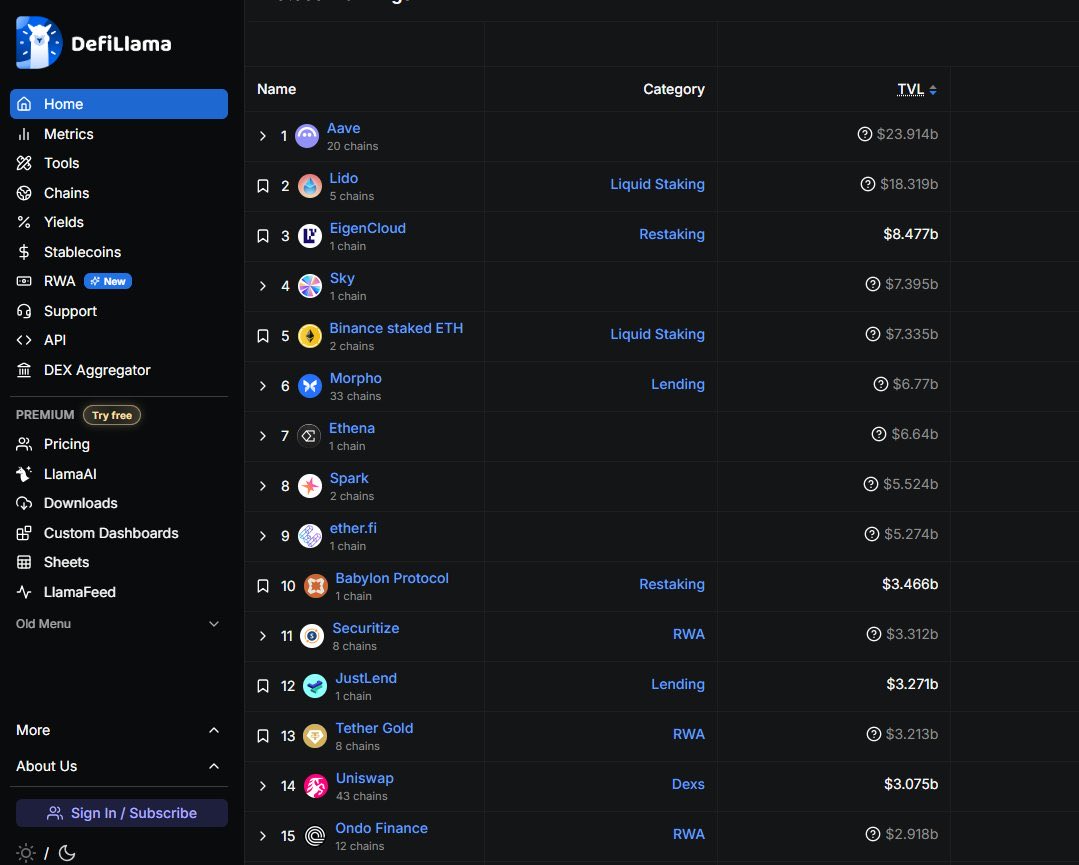Bookmark the Tether Gold row
The width and height of the screenshot is (1079, 865).
263,736
